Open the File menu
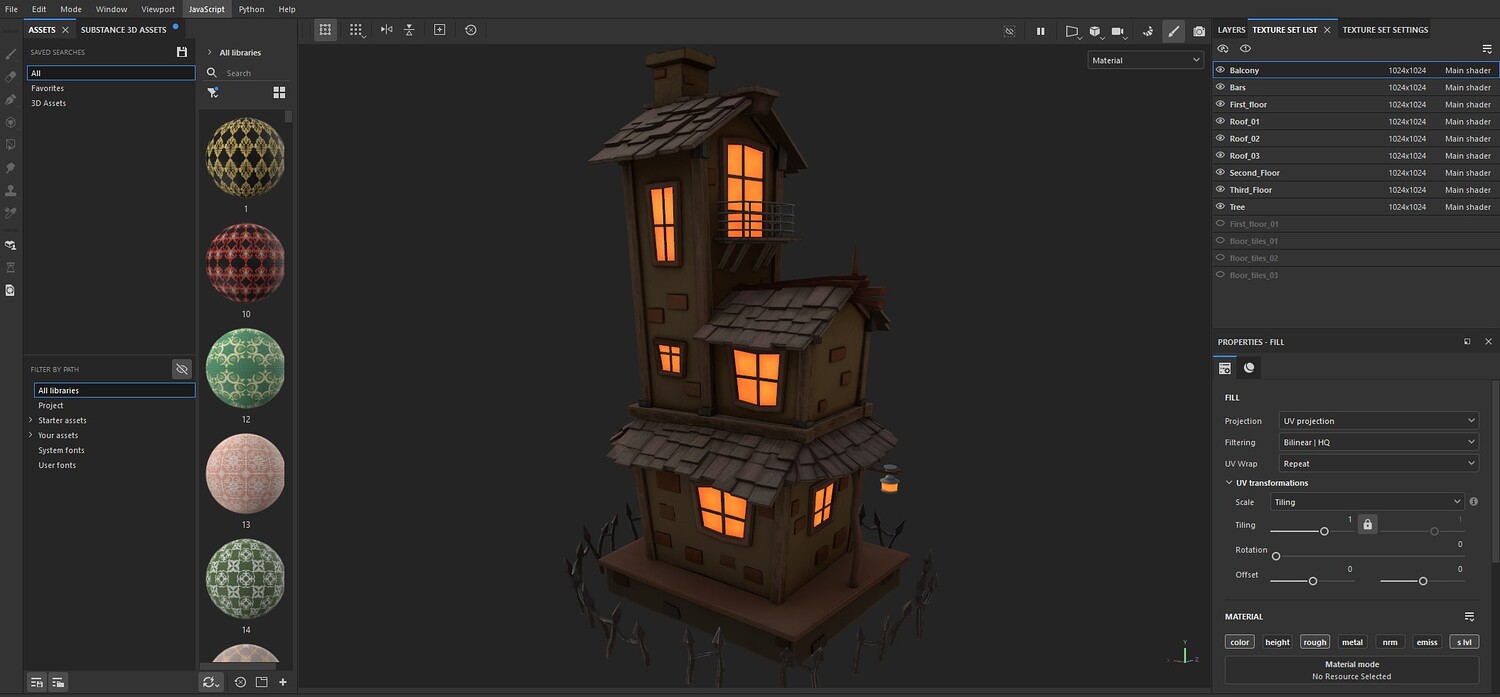The image size is (1500, 697). 11,9
